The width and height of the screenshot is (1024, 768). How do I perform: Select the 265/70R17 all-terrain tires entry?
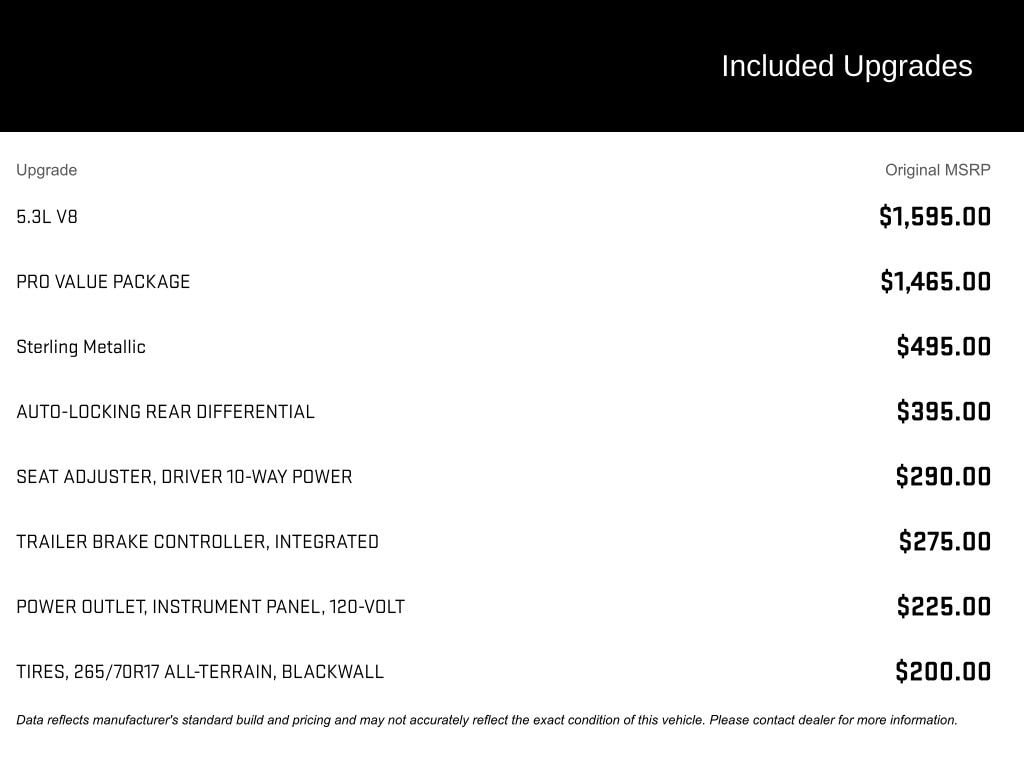200,672
